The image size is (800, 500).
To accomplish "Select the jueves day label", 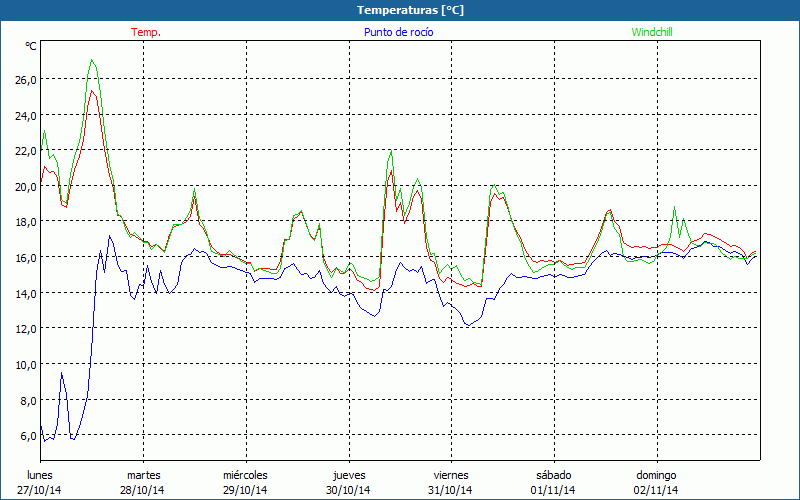I will click(349, 475).
